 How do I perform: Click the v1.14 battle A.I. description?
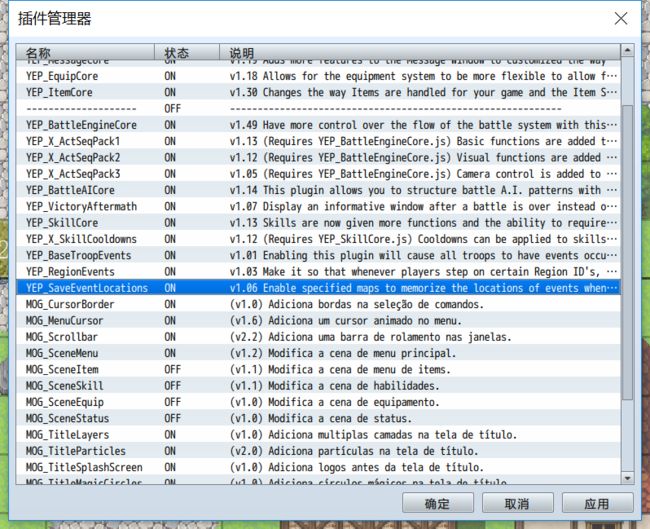click(423, 190)
